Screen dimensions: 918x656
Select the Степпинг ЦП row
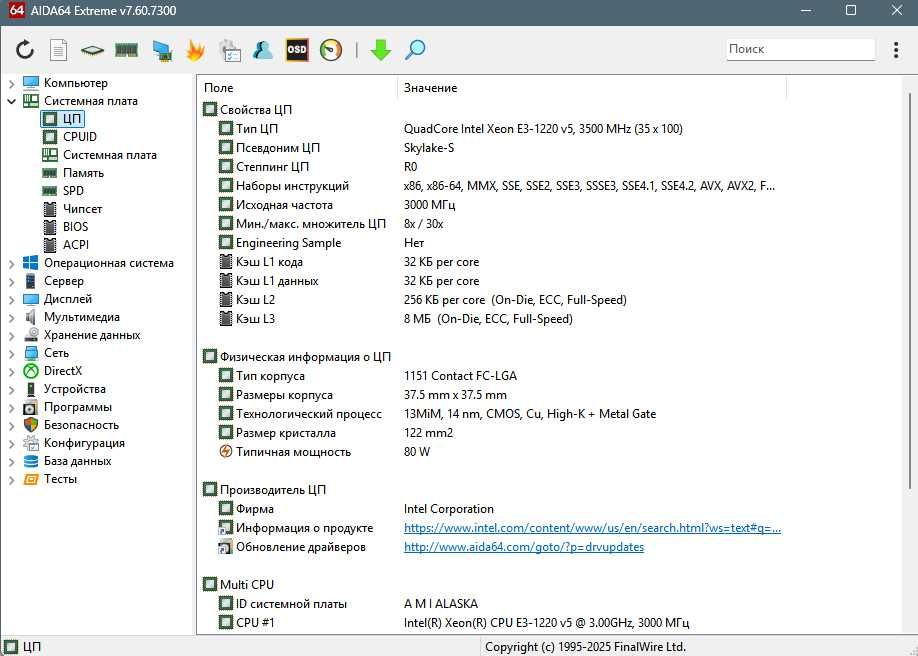[492, 167]
